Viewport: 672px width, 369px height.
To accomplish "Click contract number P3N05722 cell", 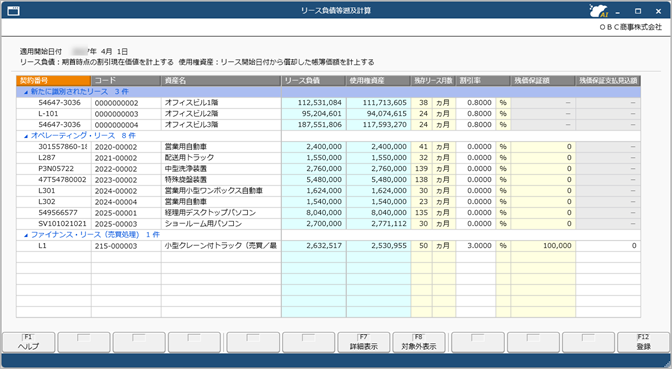I will pyautogui.click(x=54, y=169).
